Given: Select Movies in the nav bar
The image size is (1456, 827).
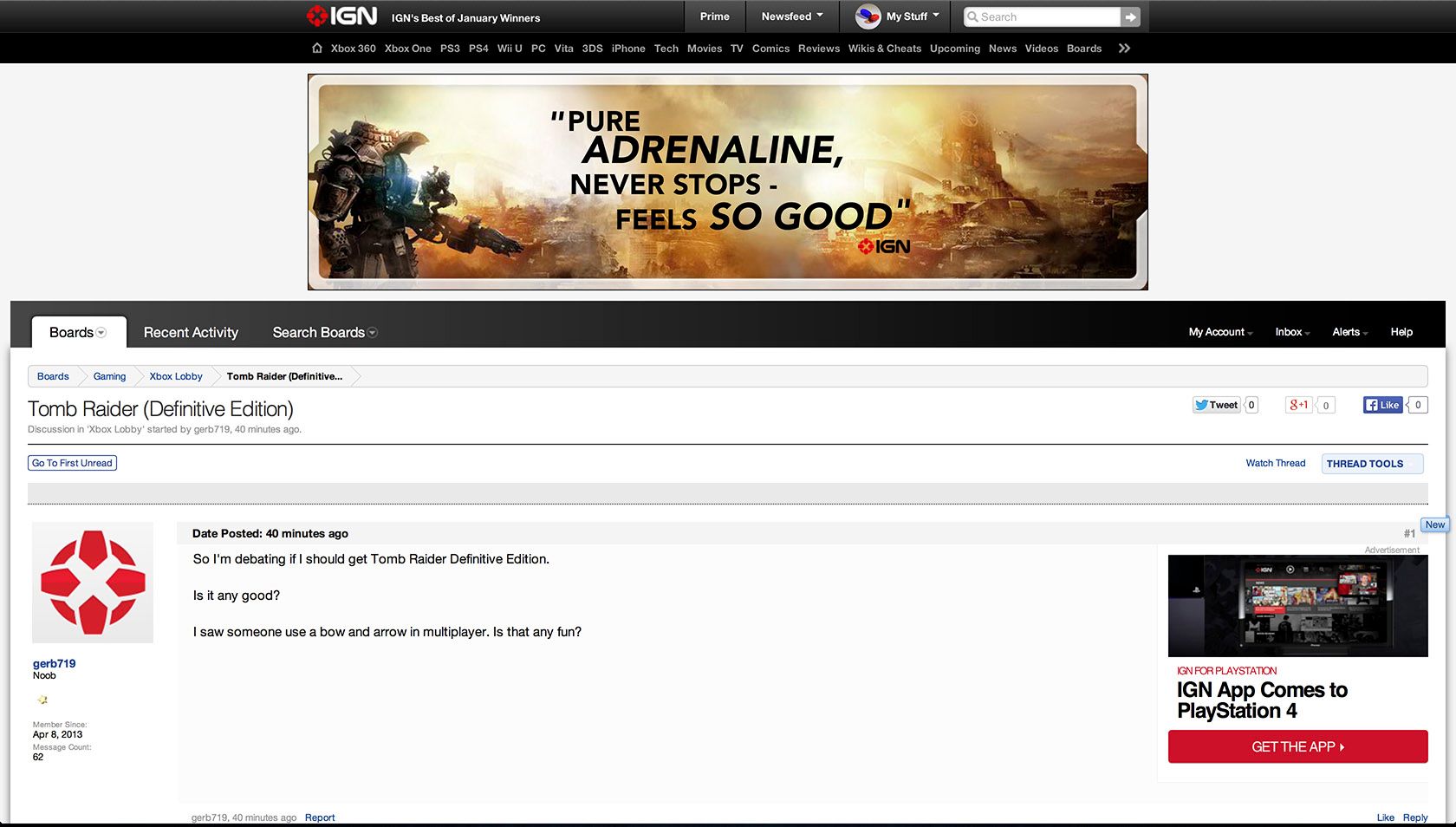Looking at the screenshot, I should click(x=705, y=49).
